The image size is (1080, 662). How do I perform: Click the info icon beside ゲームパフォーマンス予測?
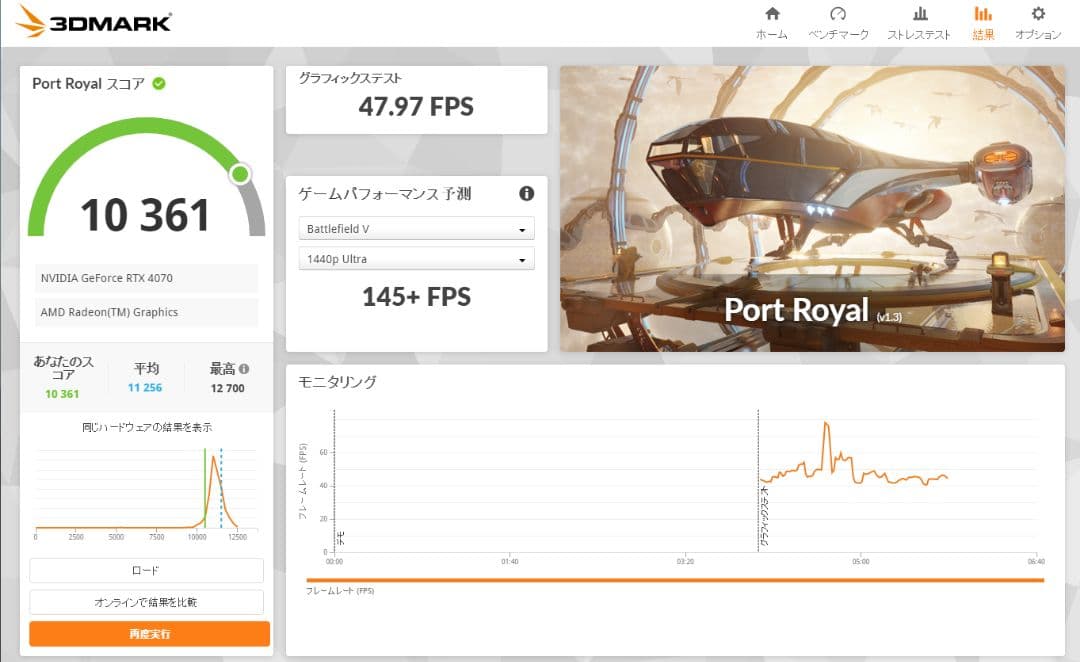[527, 194]
